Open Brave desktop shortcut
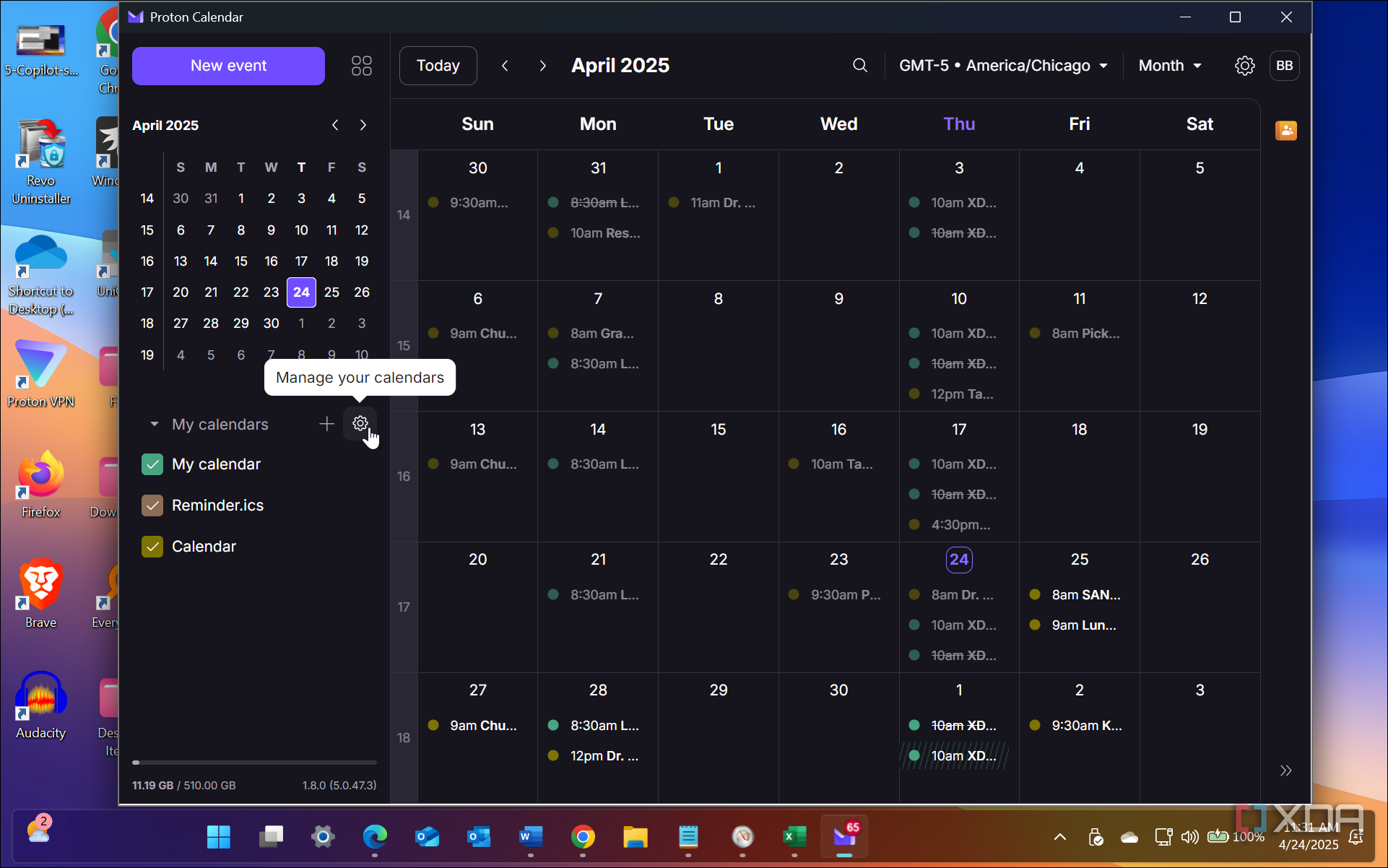 point(40,594)
